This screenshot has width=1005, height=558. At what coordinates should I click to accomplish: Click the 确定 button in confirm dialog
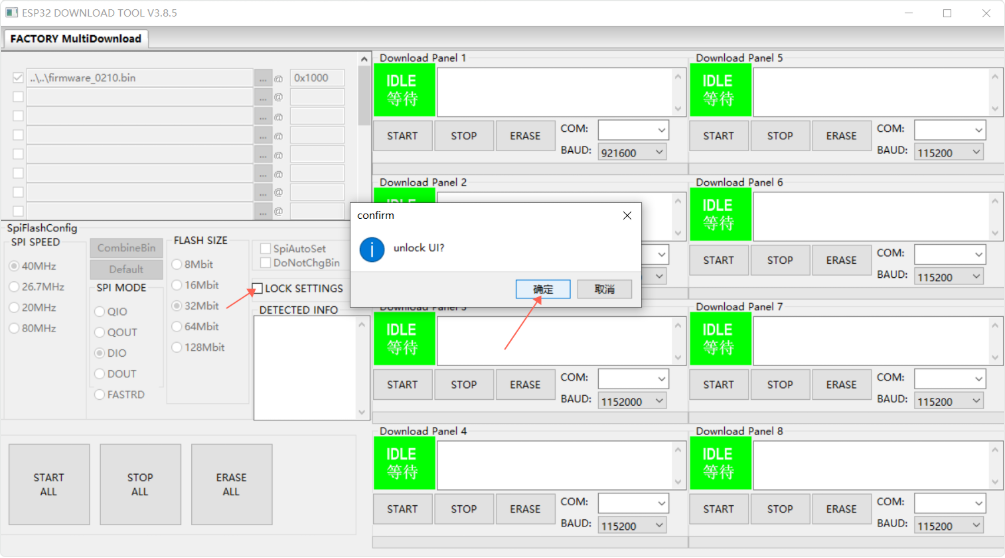tap(543, 289)
